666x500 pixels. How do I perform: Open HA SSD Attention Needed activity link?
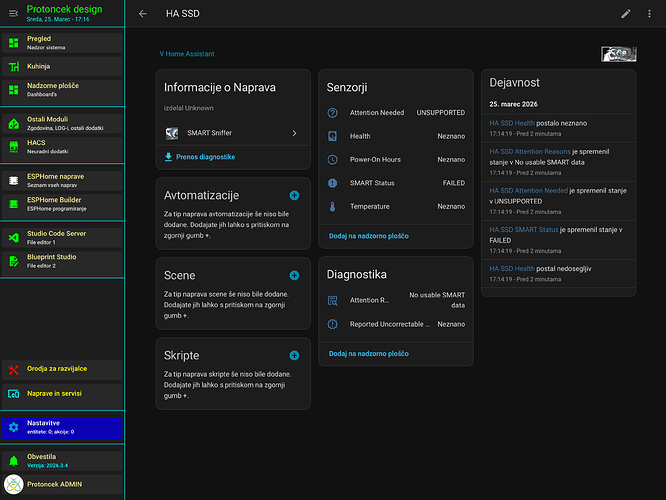point(528,191)
